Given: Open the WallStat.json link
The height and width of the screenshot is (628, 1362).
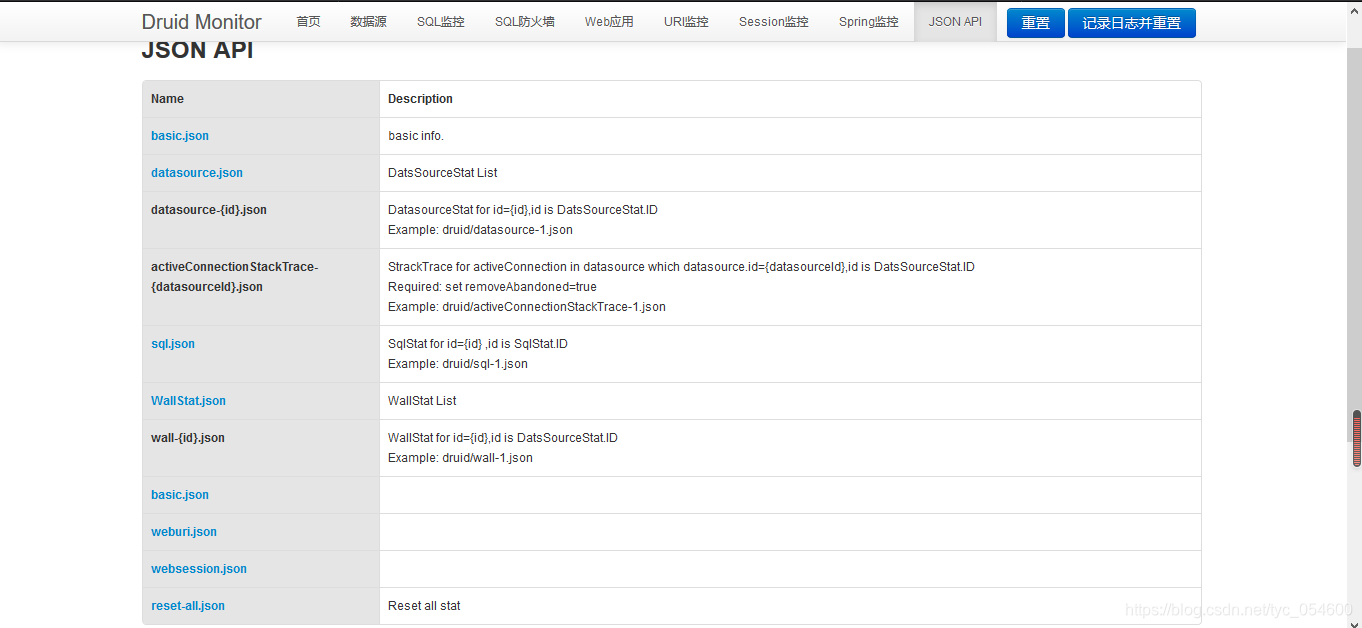Looking at the screenshot, I should click(x=188, y=401).
